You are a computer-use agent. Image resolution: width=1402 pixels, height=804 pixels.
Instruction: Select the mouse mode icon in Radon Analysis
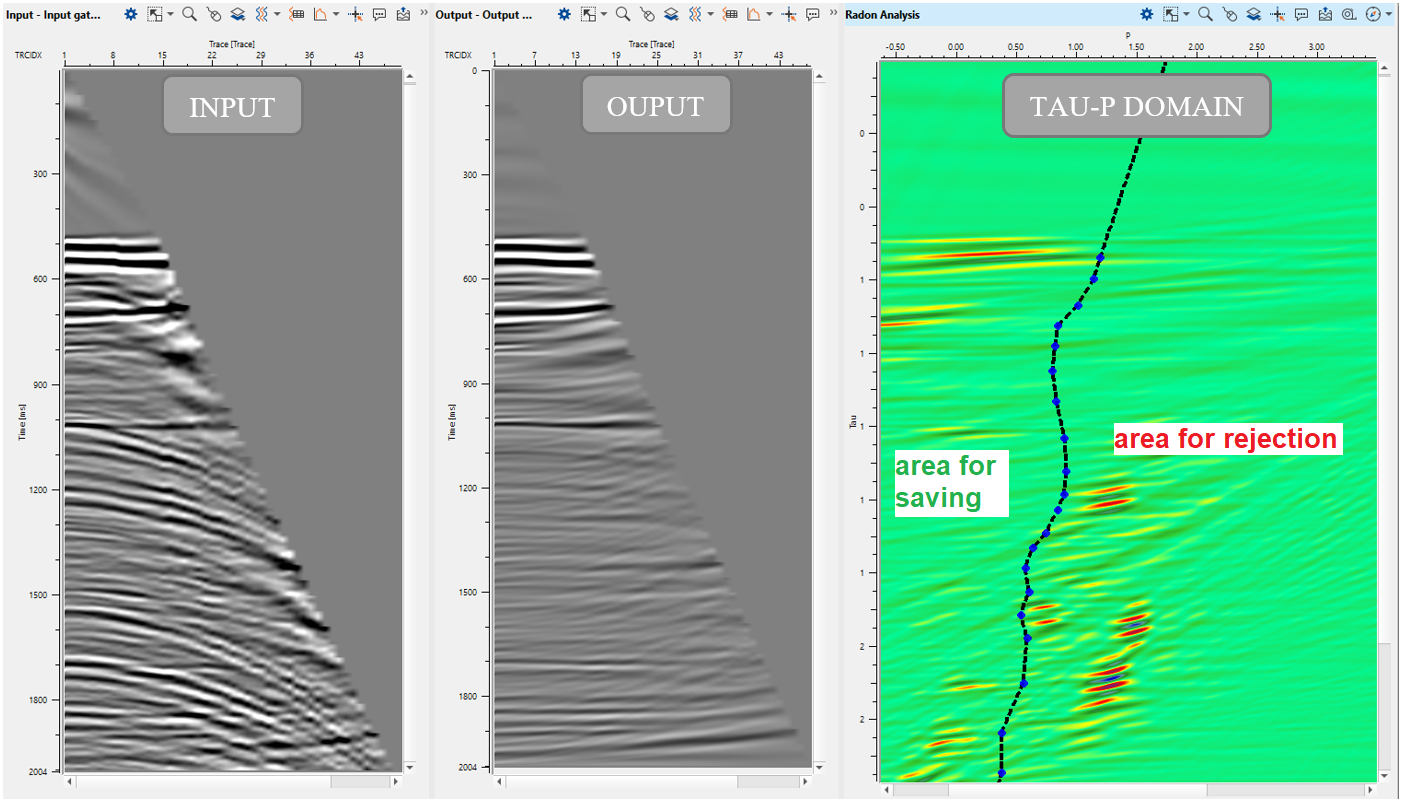pos(1229,15)
